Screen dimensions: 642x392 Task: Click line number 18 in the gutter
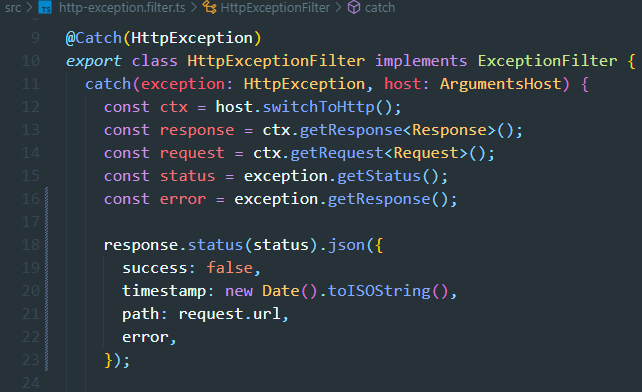(x=31, y=245)
